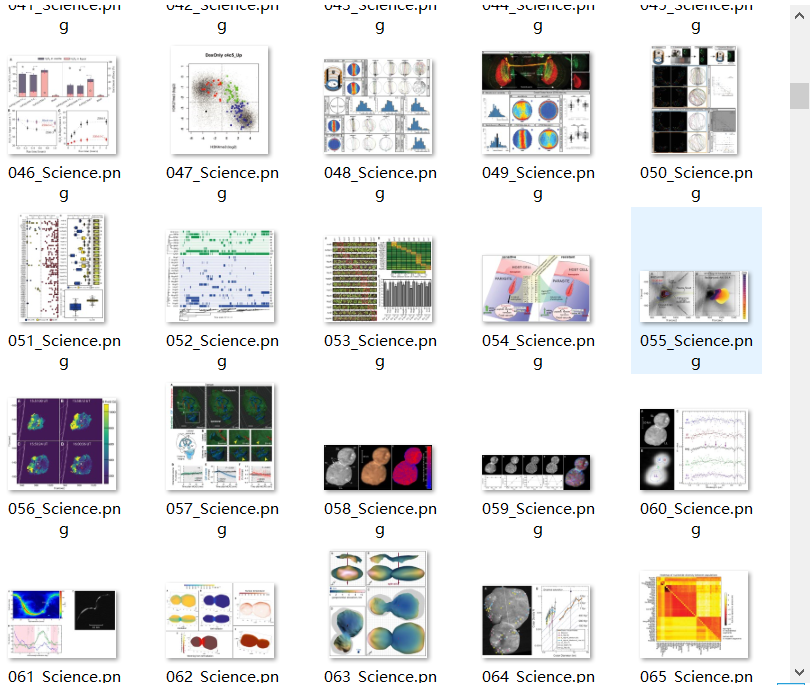Click the file name 052_Science.png
Image resolution: width=811 pixels, height=685 pixels.
click(x=222, y=351)
